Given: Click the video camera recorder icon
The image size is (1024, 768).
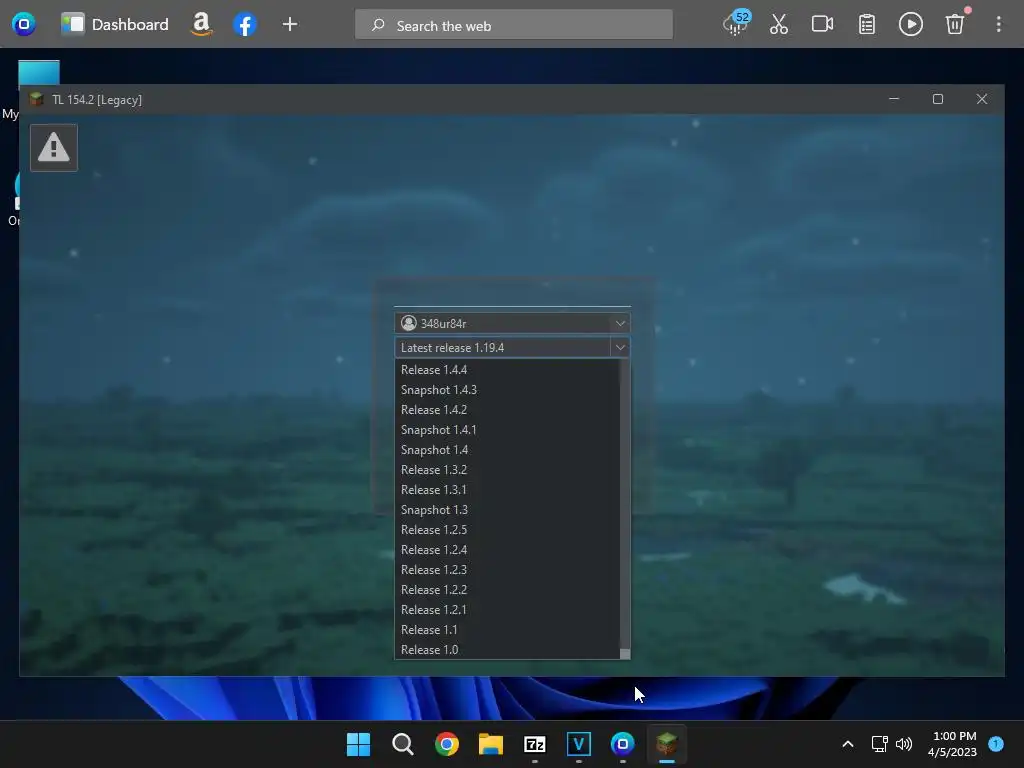Looking at the screenshot, I should point(822,25).
